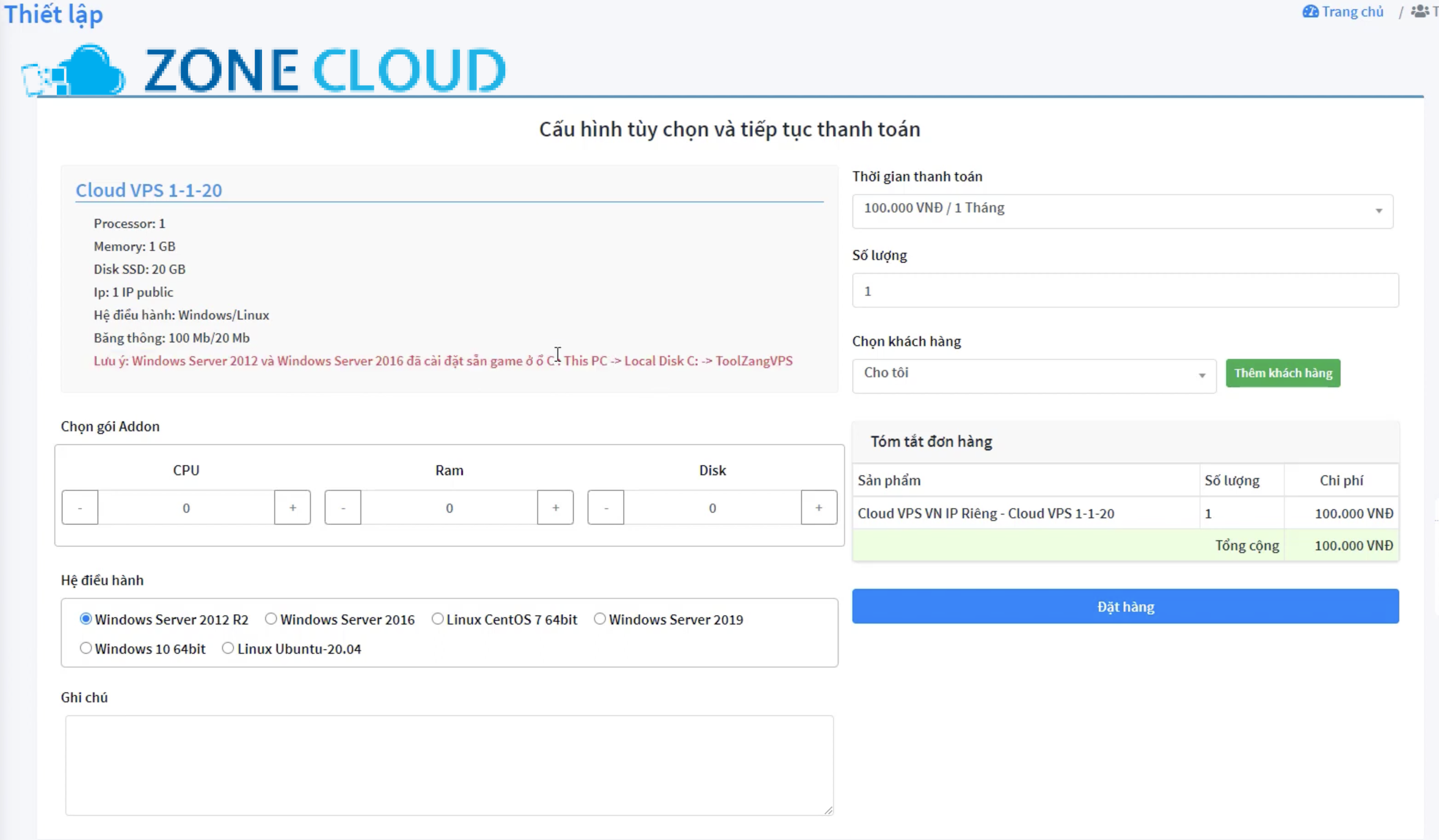The image size is (1439, 840).
Task: Click the Processor: 1 line
Action: click(x=129, y=223)
